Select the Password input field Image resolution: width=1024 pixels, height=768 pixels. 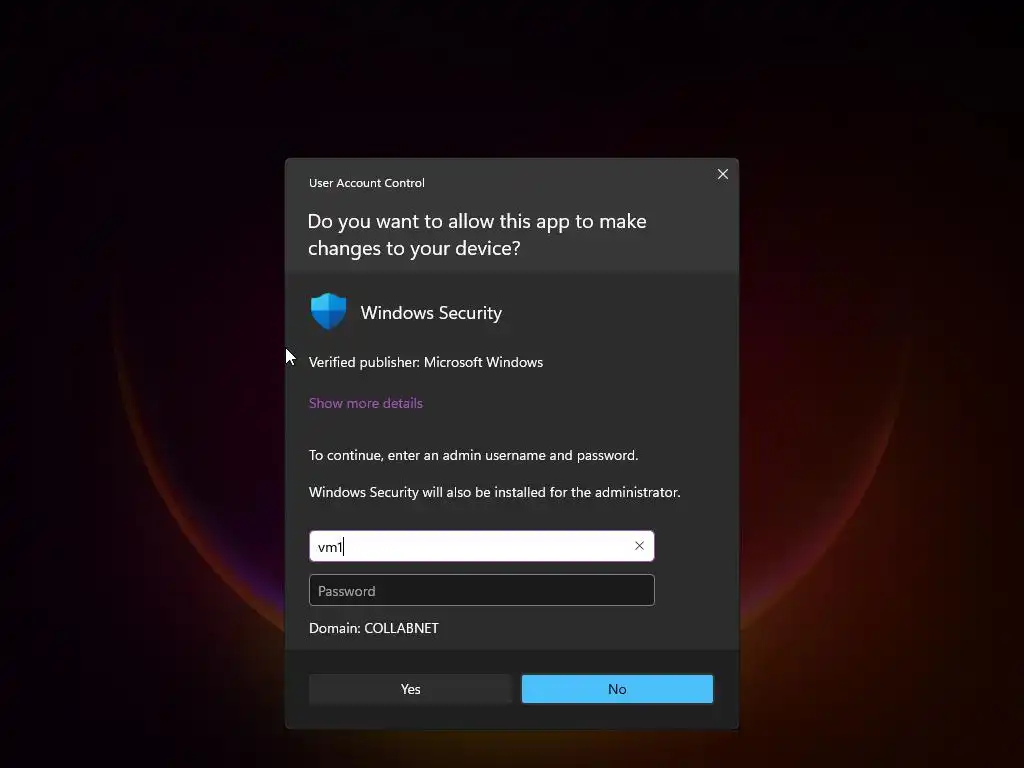point(481,590)
